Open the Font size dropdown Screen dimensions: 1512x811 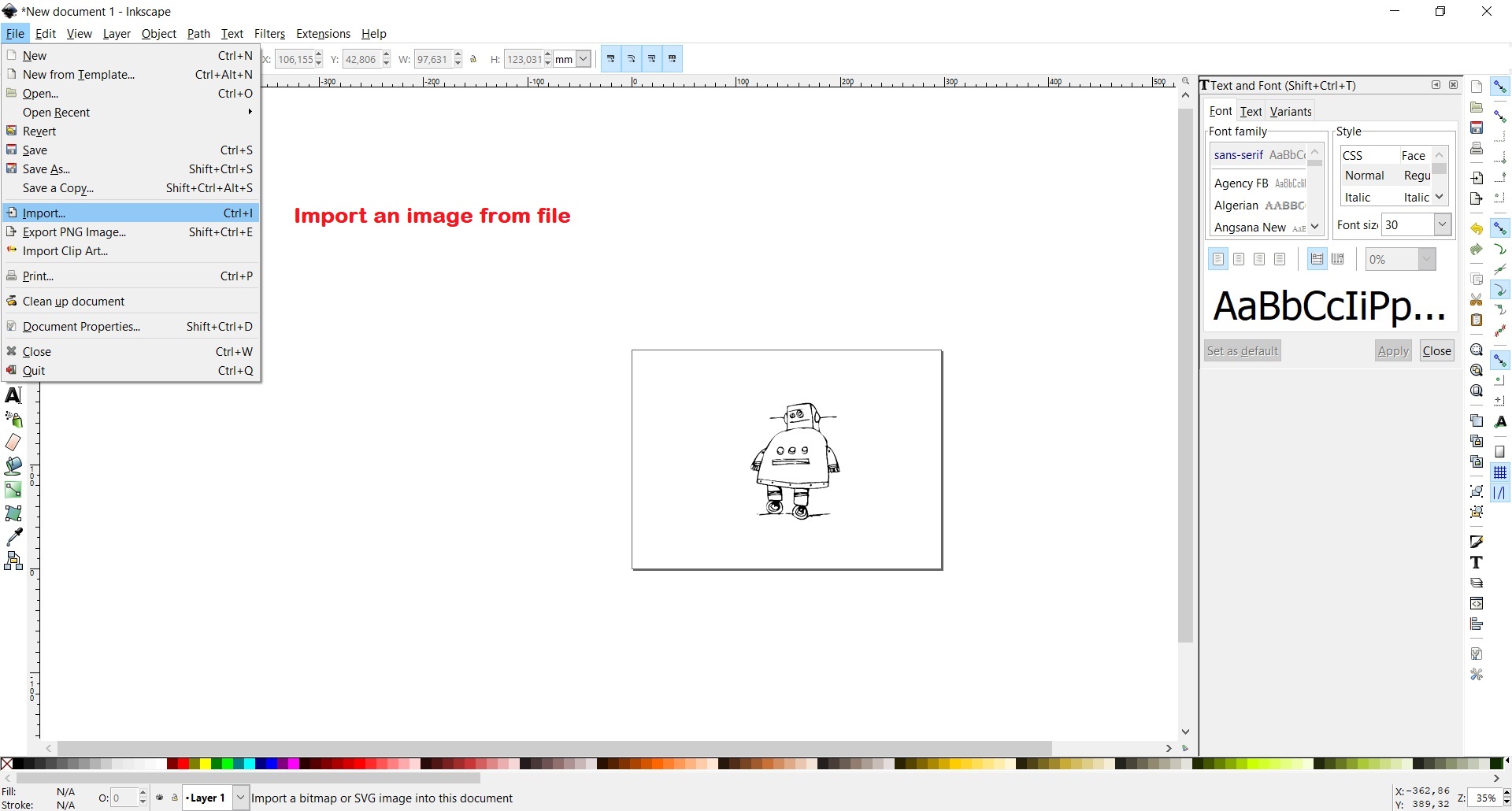click(x=1442, y=224)
